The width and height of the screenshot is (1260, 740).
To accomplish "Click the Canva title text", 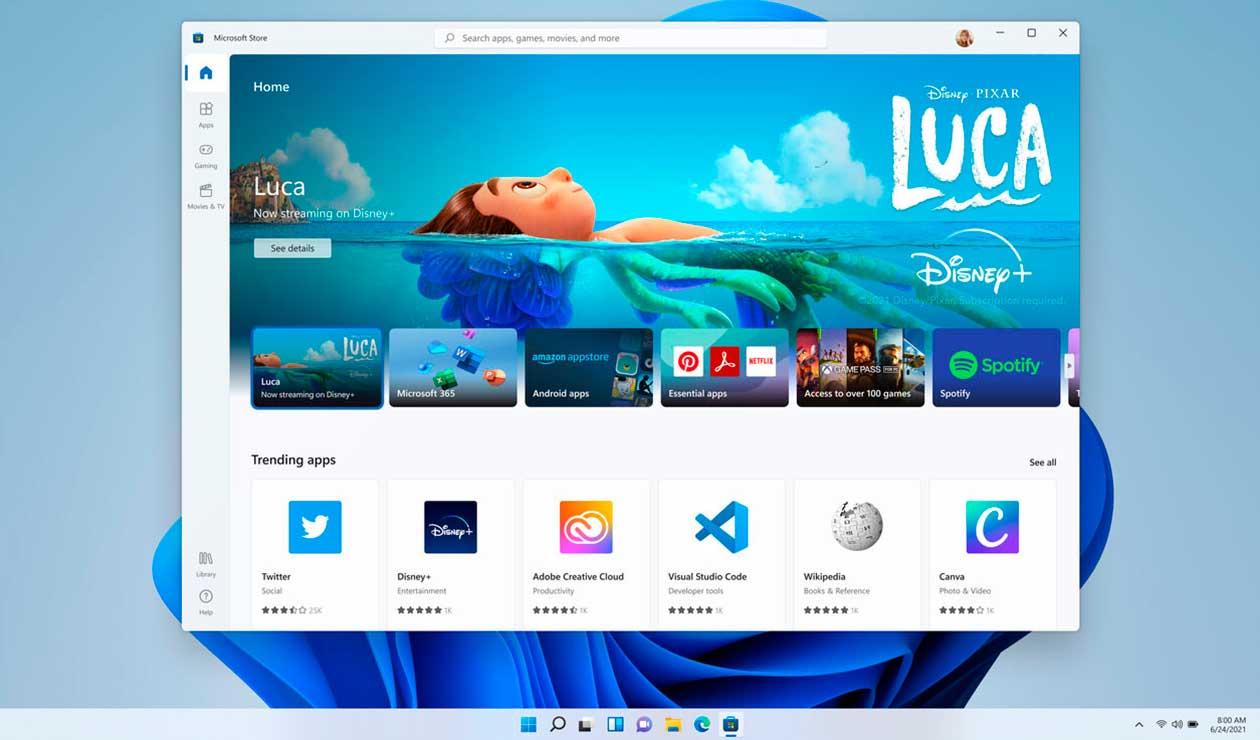I will pos(952,577).
